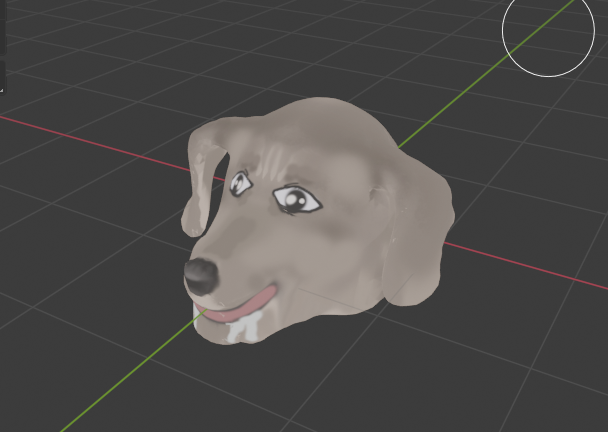Screen dimensions: 608x432
Task: Click the dog's larger cartoon eye
Action: (297, 199)
